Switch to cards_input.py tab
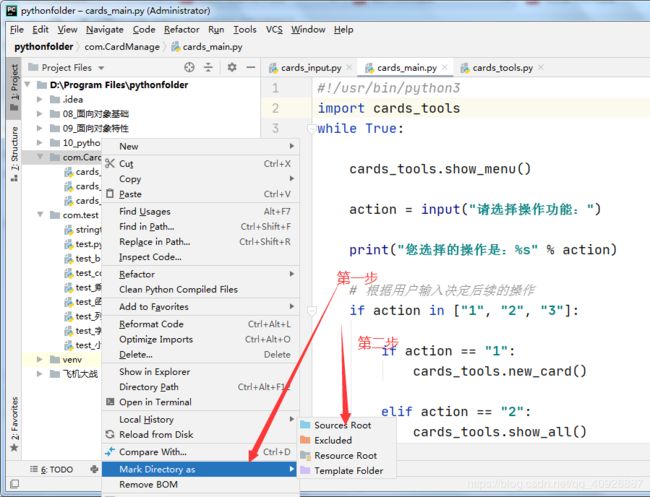Image resolution: width=650 pixels, height=497 pixels. point(311,68)
